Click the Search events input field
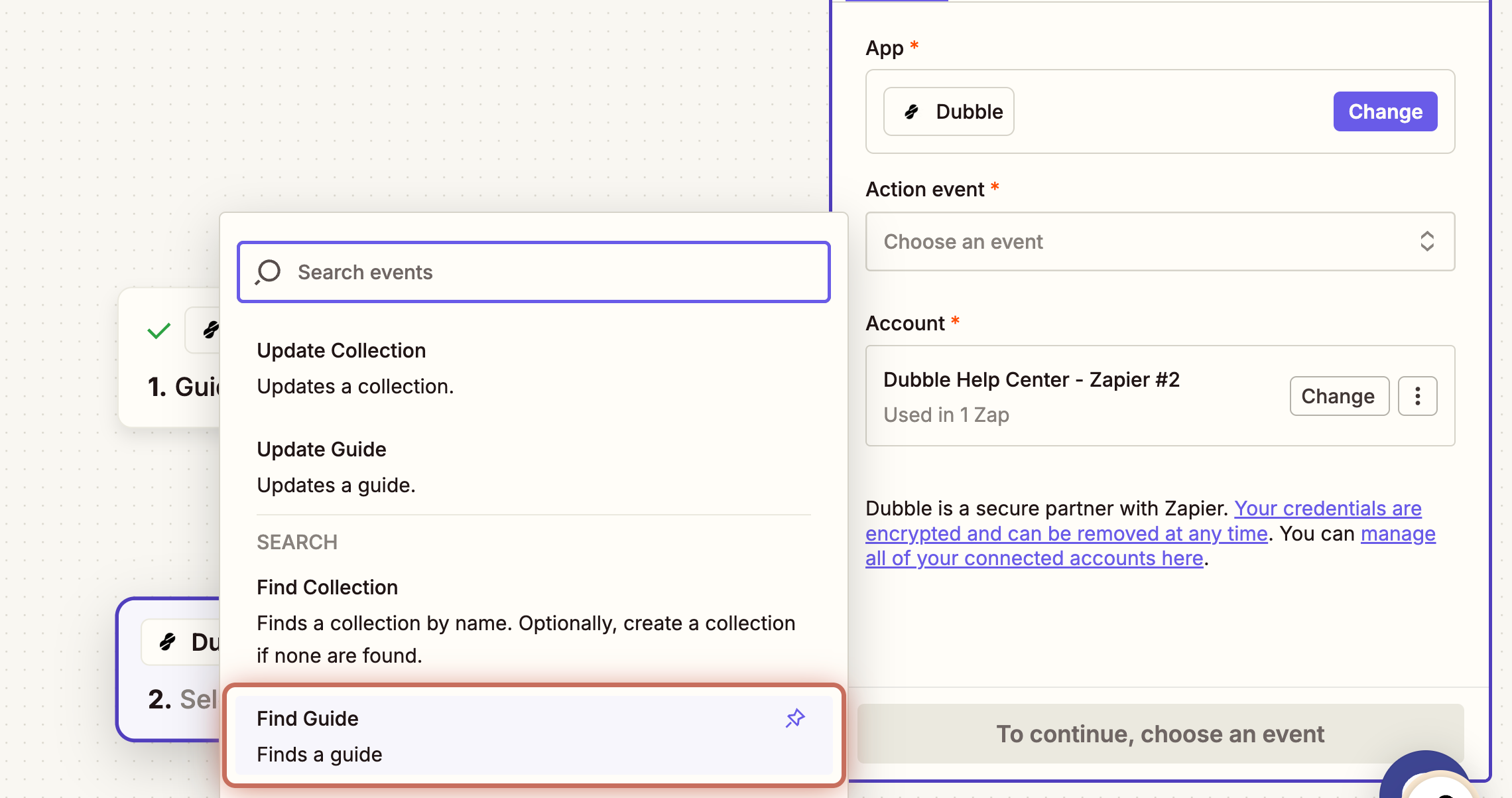Image resolution: width=1512 pixels, height=798 pixels. coord(533,272)
